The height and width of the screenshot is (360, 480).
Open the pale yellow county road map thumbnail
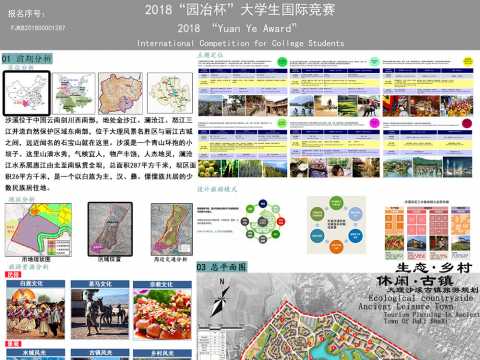pos(170,93)
